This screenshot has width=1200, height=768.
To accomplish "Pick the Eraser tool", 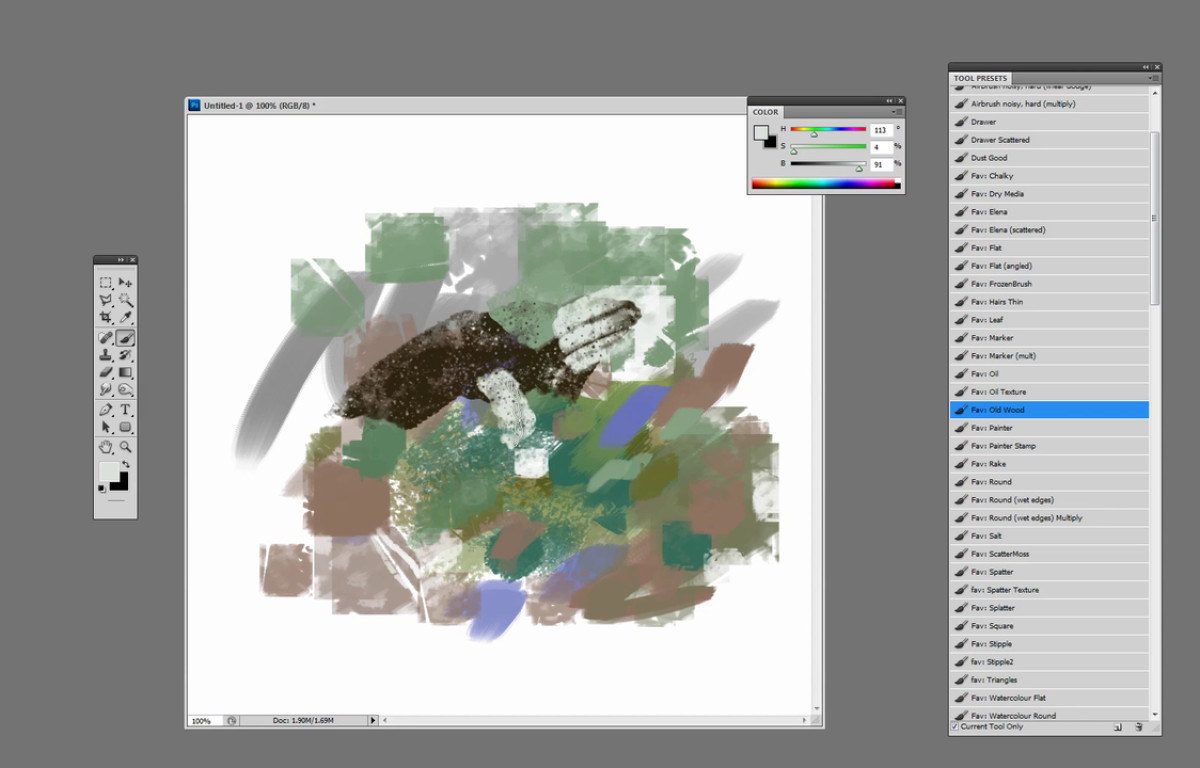I will click(x=105, y=372).
